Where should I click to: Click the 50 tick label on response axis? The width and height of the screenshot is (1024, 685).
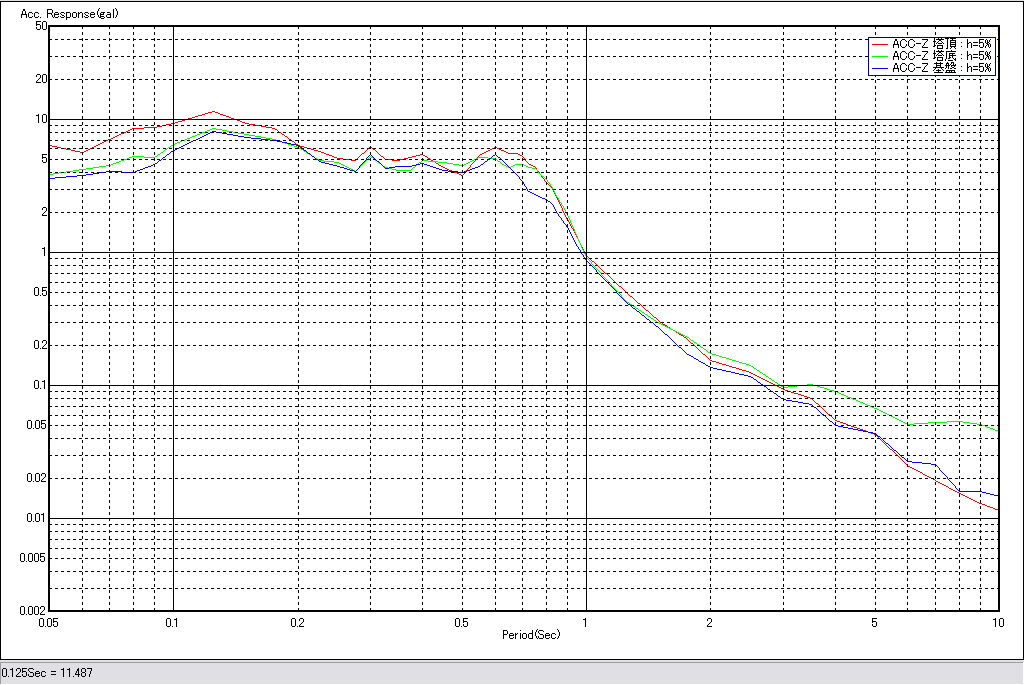coord(41,26)
